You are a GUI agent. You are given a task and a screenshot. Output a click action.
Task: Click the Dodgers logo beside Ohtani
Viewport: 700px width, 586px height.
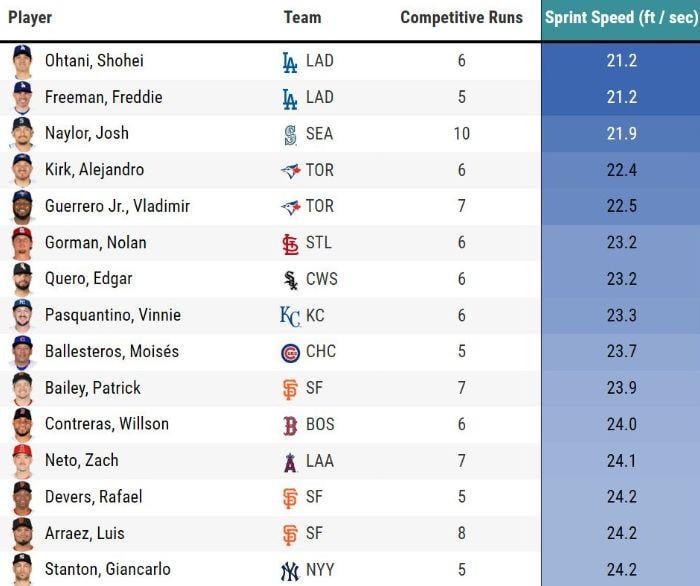point(290,62)
